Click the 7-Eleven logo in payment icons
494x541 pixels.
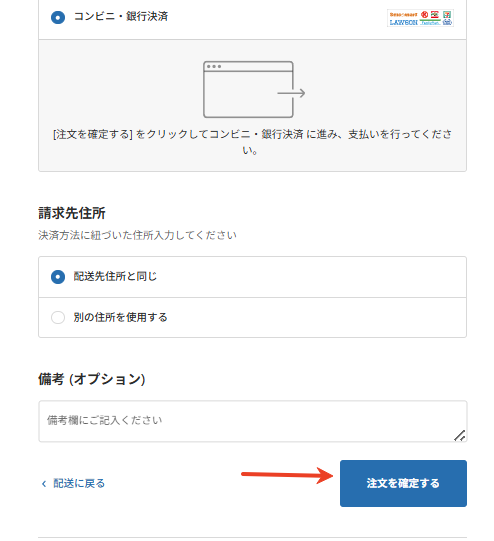tap(447, 14)
